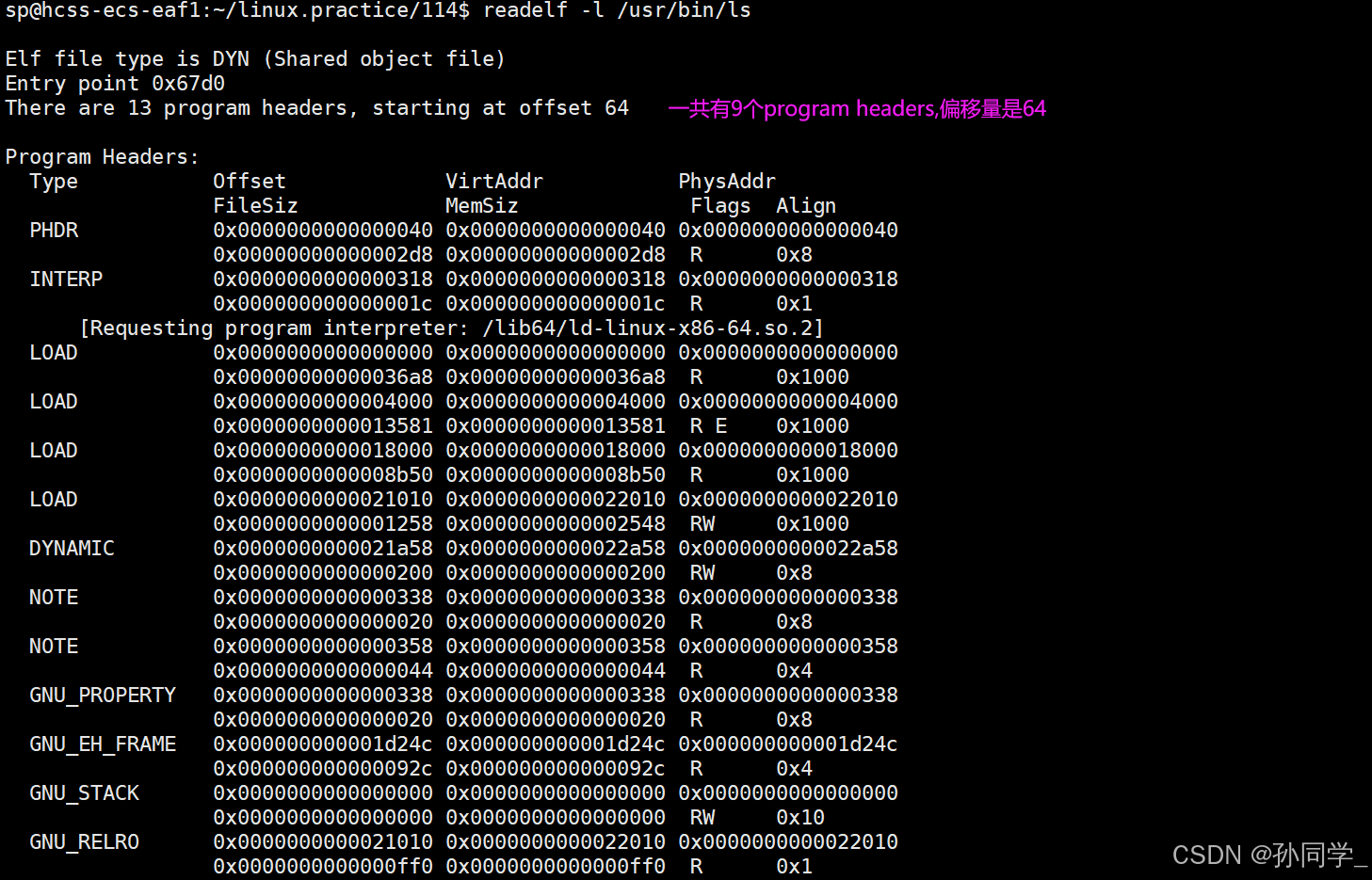Click the 'Entry point 0x67d0' line

click(115, 84)
